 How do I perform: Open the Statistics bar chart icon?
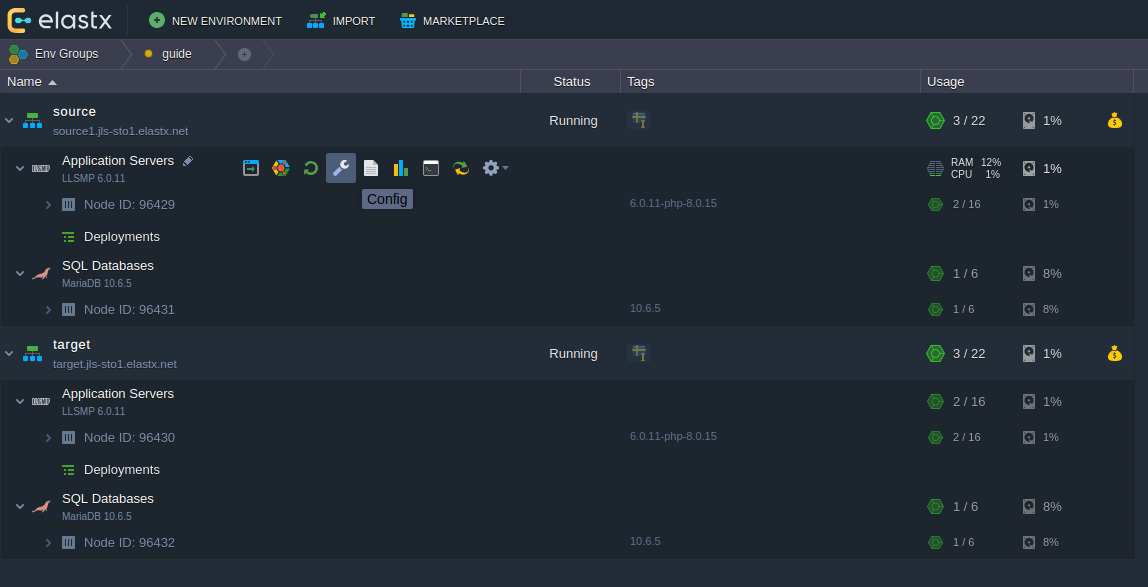[400, 168]
